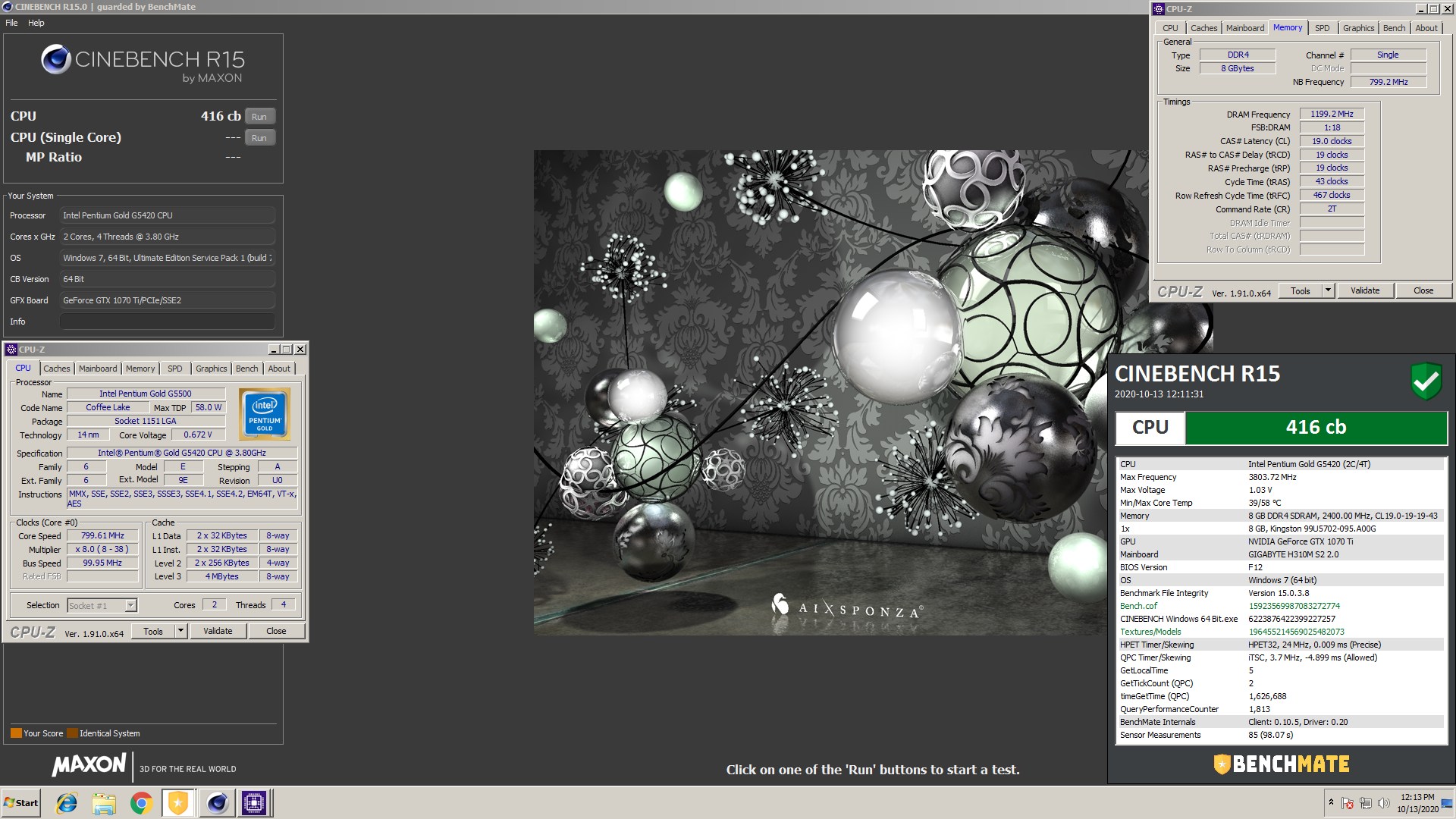Open Action Center flag tray icon
This screenshot has height=819, width=1456.
coord(1348,803)
